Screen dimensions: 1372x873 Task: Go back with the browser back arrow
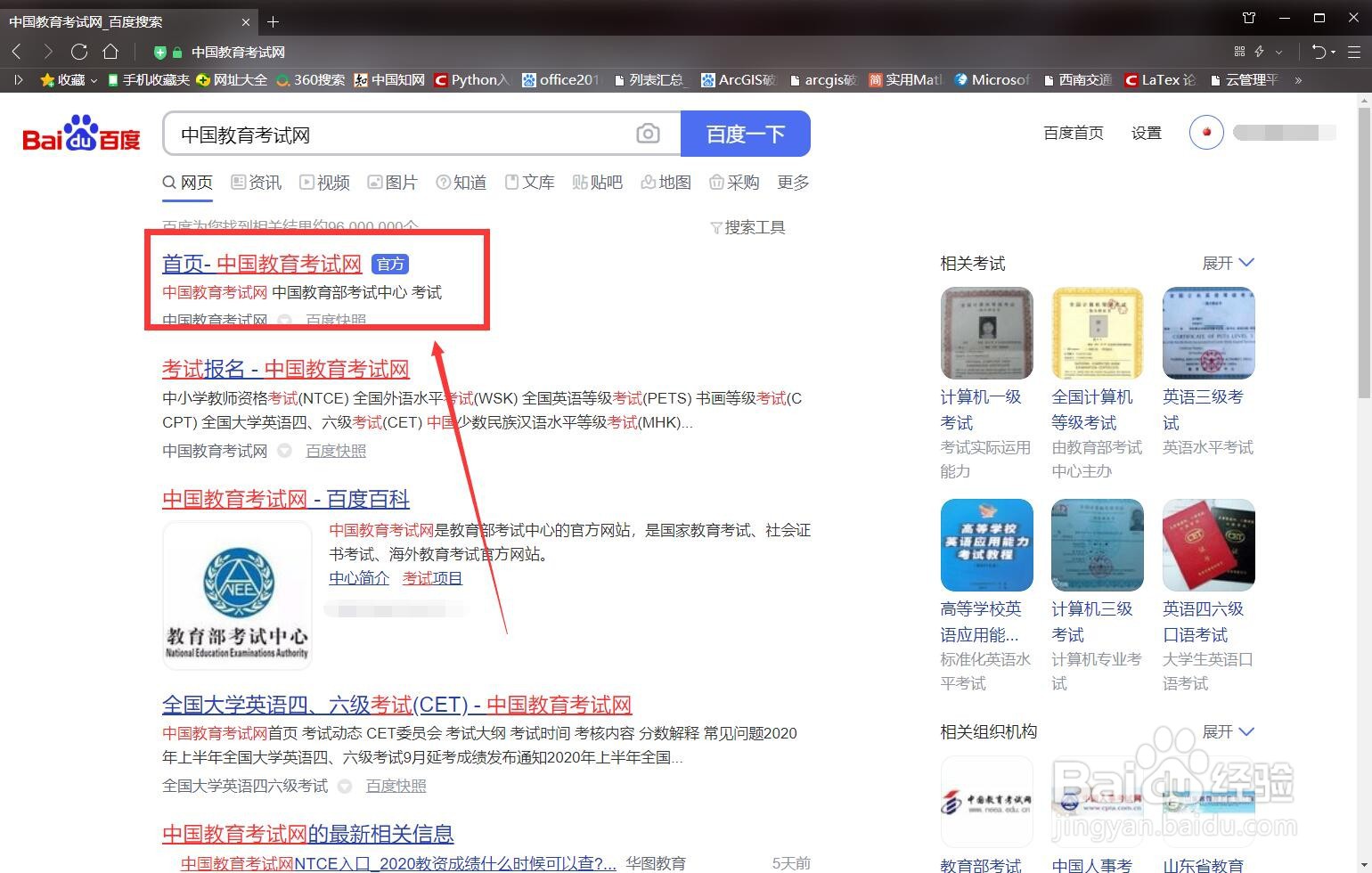tap(17, 52)
